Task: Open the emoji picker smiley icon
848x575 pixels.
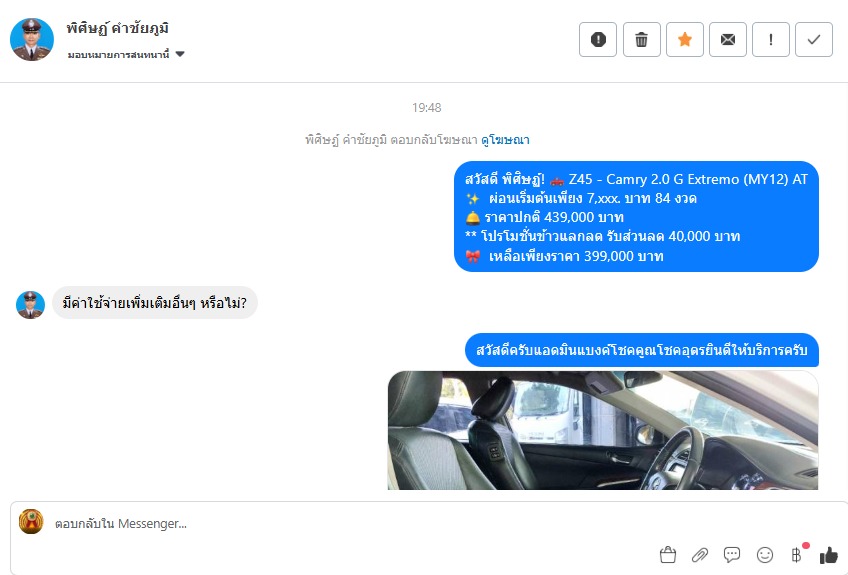Action: 765,554
